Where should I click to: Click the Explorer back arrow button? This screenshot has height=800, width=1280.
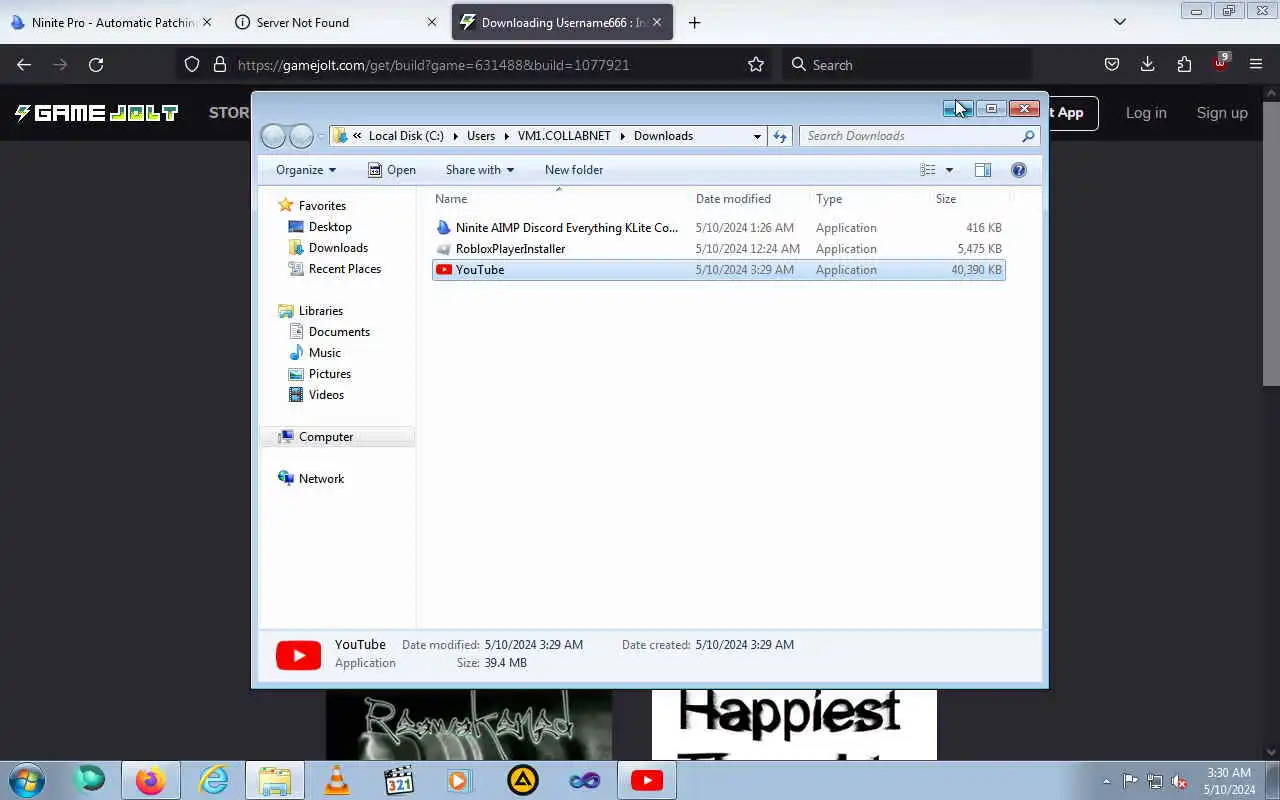(273, 136)
